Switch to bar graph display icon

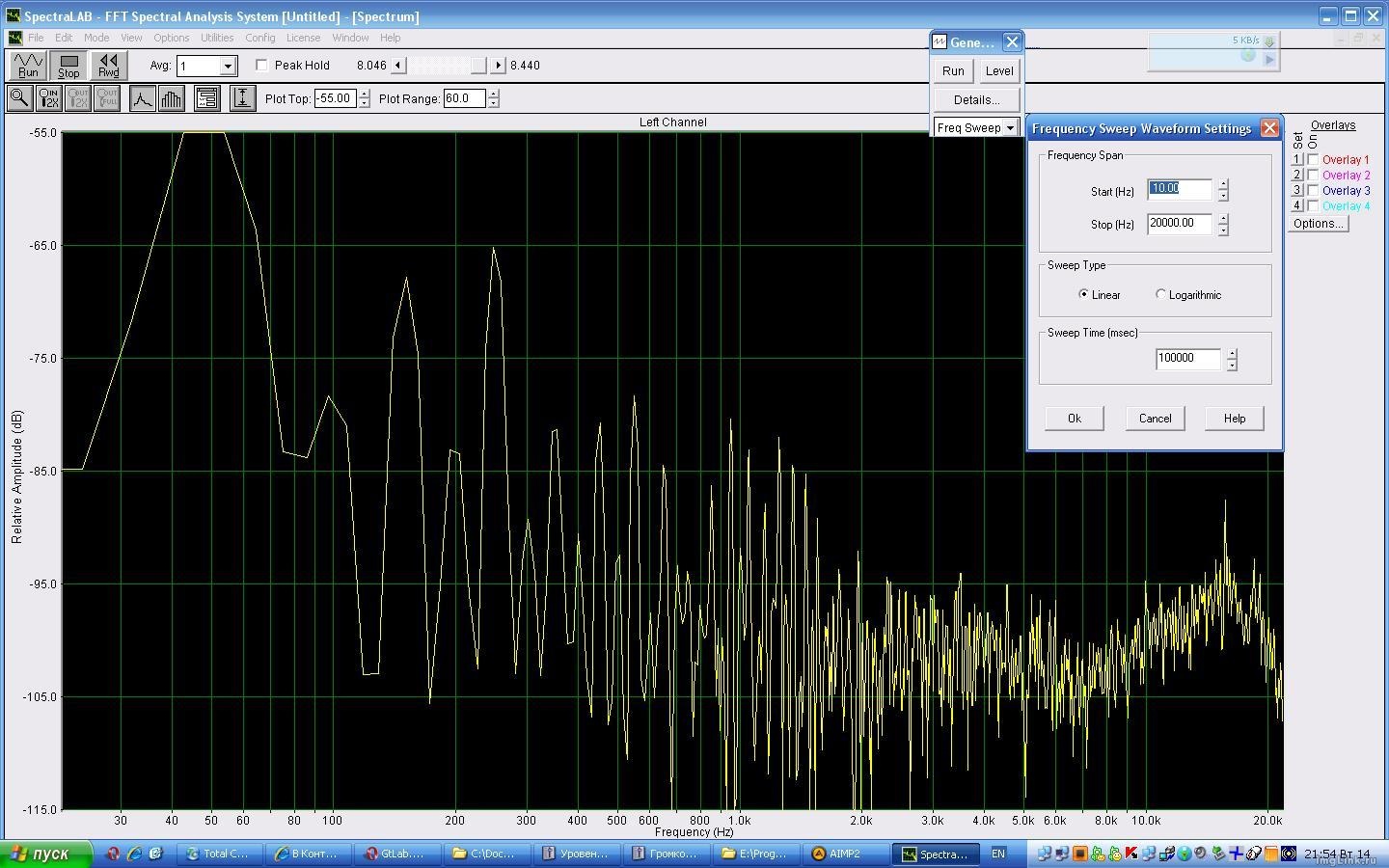172,97
